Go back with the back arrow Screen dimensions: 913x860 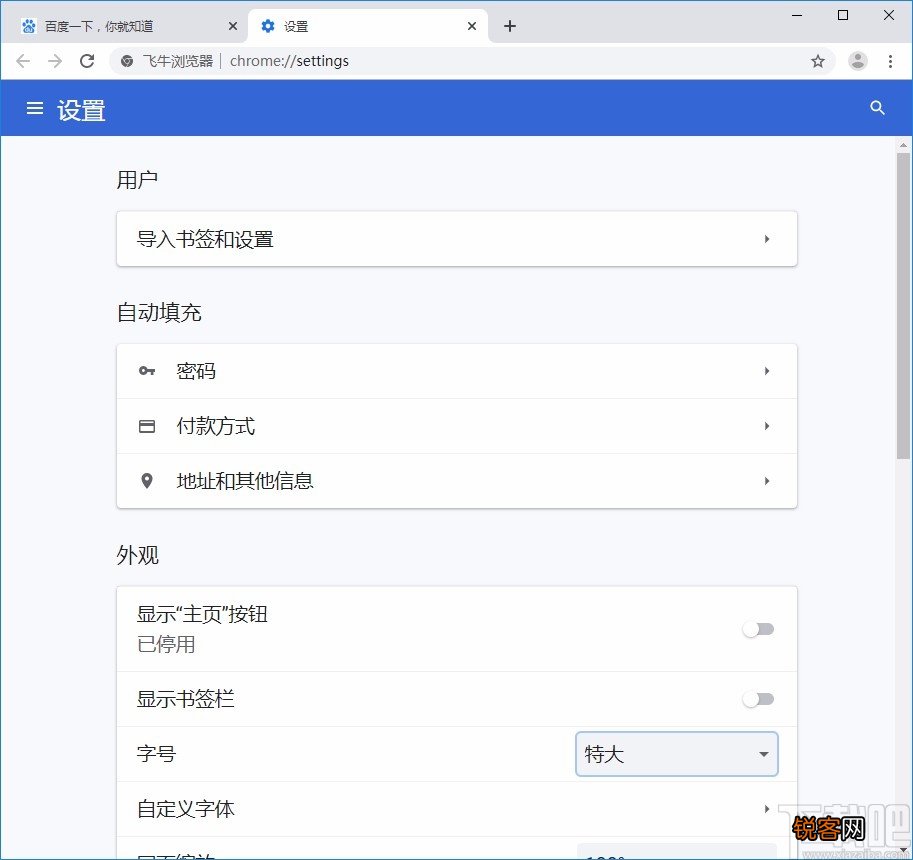[23, 61]
